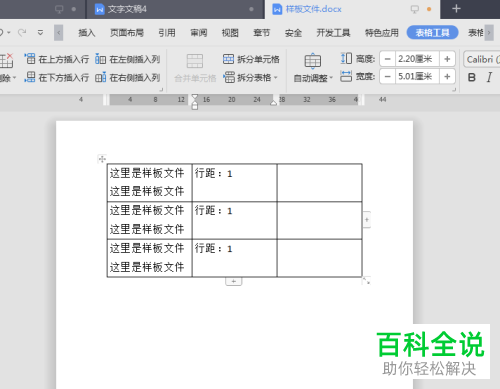Increase column width with plus button
The height and width of the screenshot is (389, 500).
click(447, 77)
